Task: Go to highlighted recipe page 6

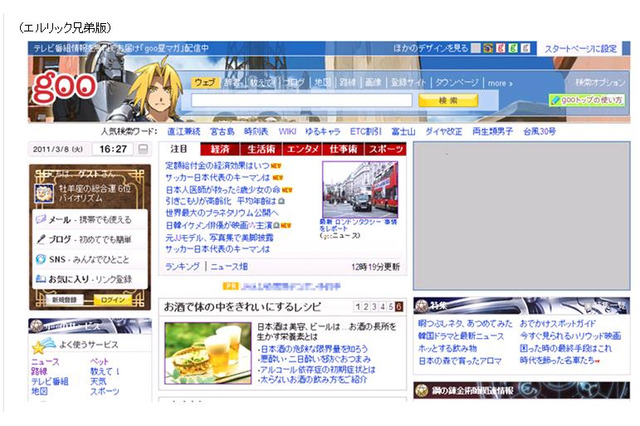Action: click(x=399, y=307)
